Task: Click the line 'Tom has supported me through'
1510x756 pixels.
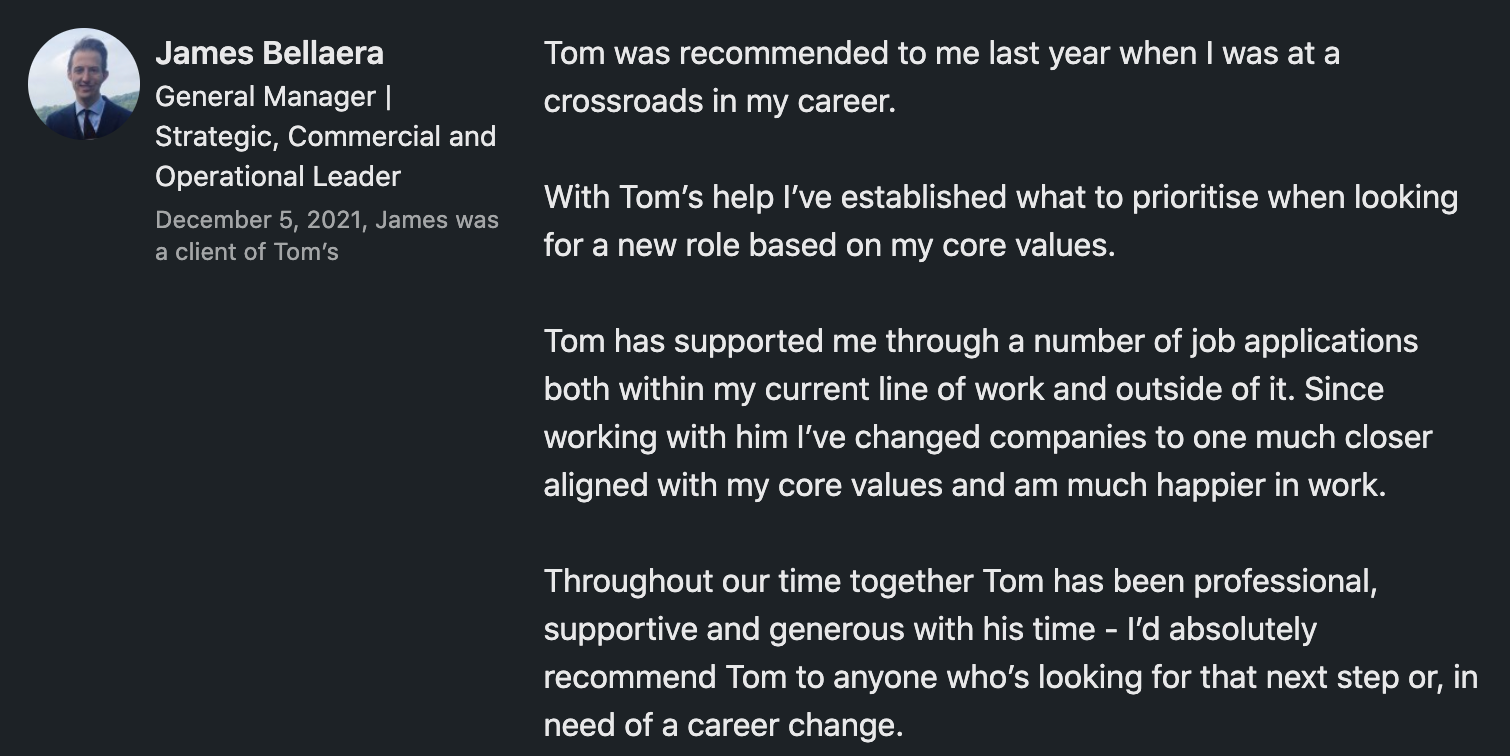Action: point(981,341)
